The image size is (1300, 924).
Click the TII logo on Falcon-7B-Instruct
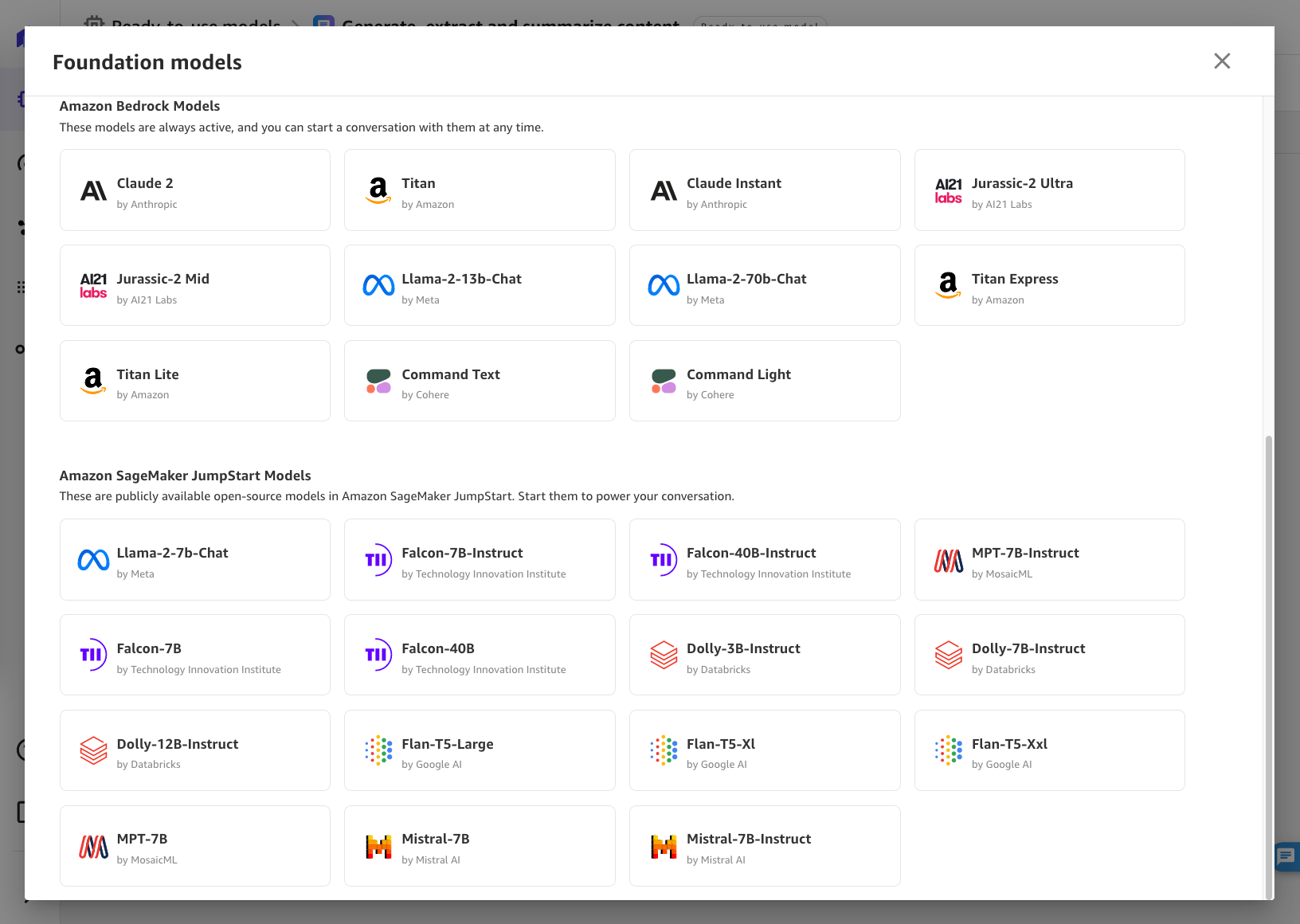click(x=378, y=560)
